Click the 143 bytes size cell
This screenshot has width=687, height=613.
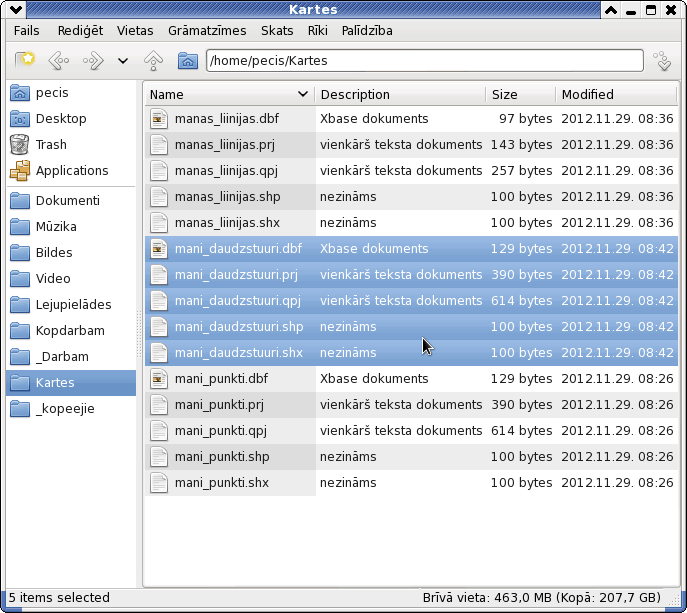click(x=521, y=145)
